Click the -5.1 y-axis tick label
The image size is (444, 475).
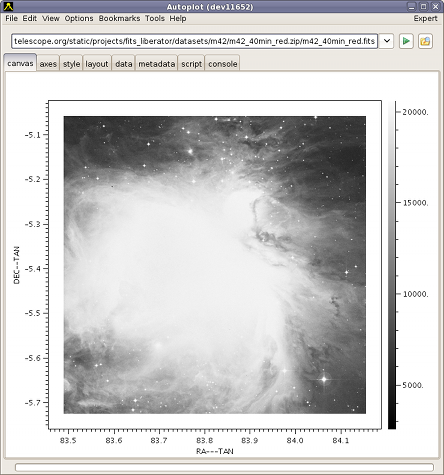pyautogui.click(x=32, y=135)
